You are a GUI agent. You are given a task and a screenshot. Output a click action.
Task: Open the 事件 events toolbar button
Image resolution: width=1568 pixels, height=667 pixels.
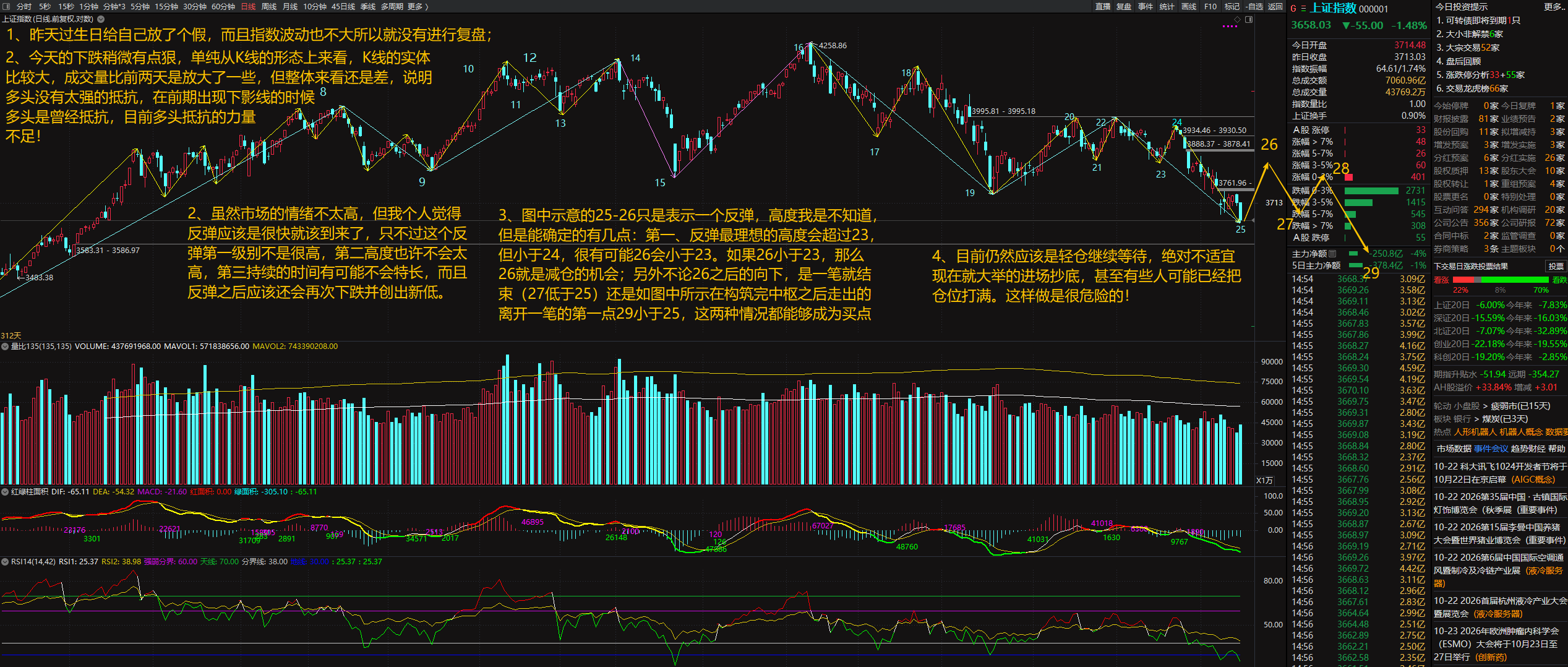coord(1146,6)
